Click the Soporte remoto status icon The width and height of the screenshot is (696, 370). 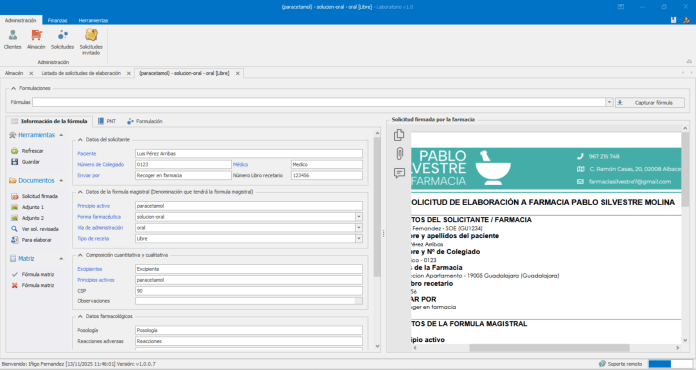pyautogui.click(x=602, y=364)
